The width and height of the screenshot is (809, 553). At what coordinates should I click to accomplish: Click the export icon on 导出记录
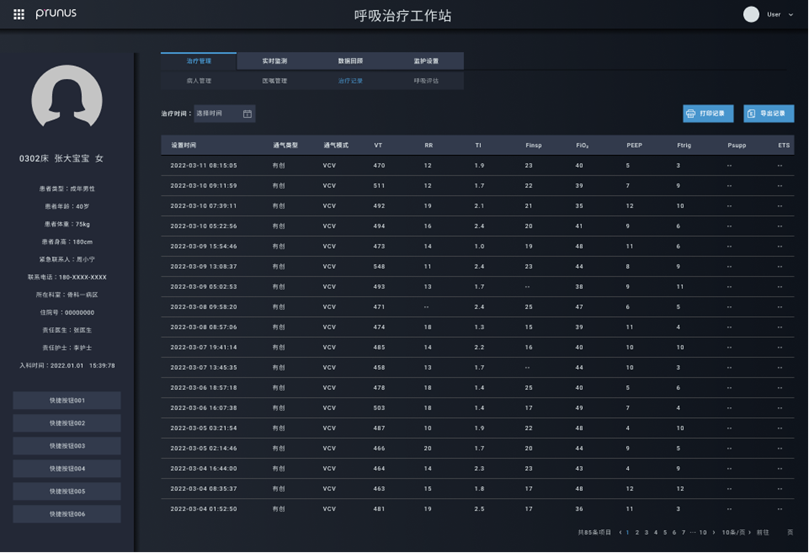click(751, 114)
